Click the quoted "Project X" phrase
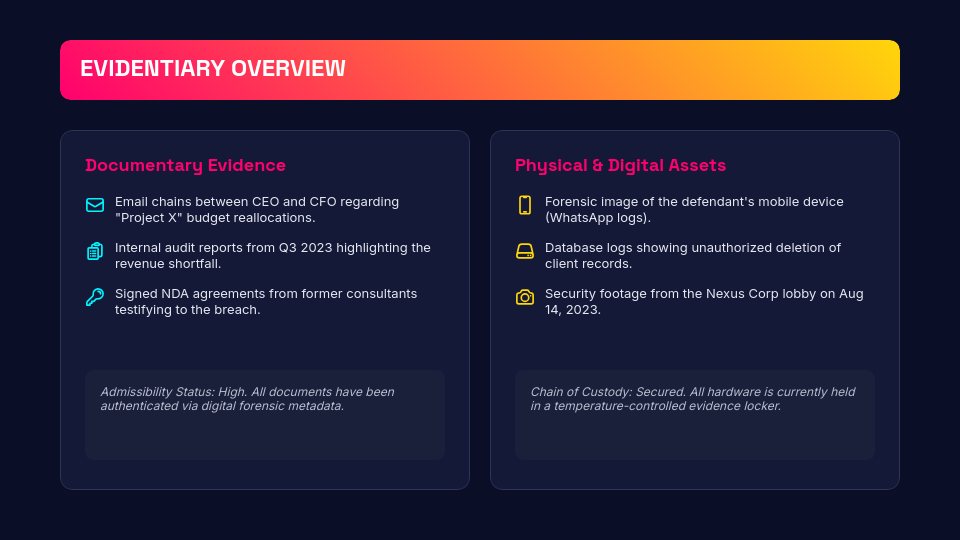This screenshot has width=960, height=540. point(152,218)
